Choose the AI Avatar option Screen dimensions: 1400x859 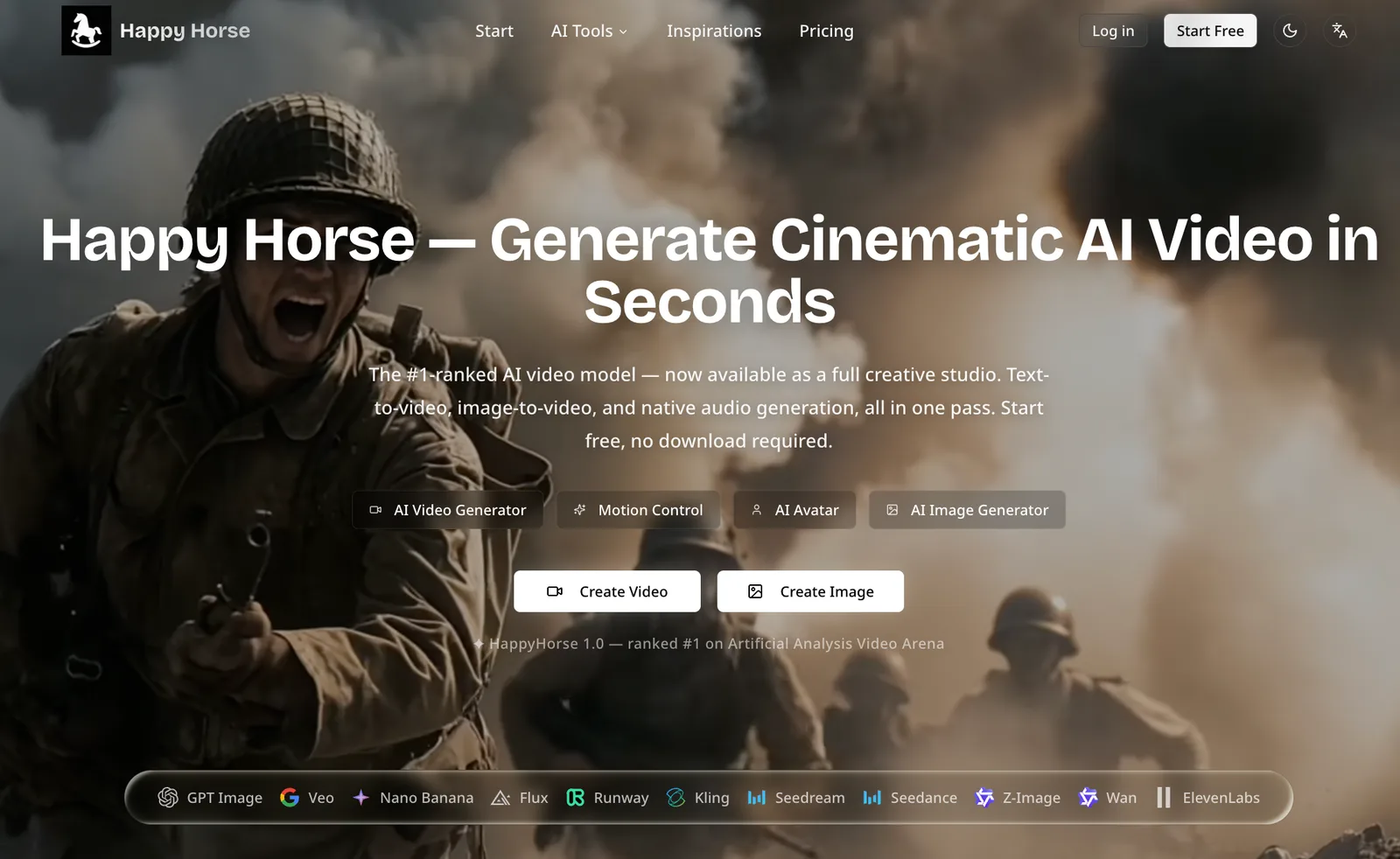click(x=794, y=510)
